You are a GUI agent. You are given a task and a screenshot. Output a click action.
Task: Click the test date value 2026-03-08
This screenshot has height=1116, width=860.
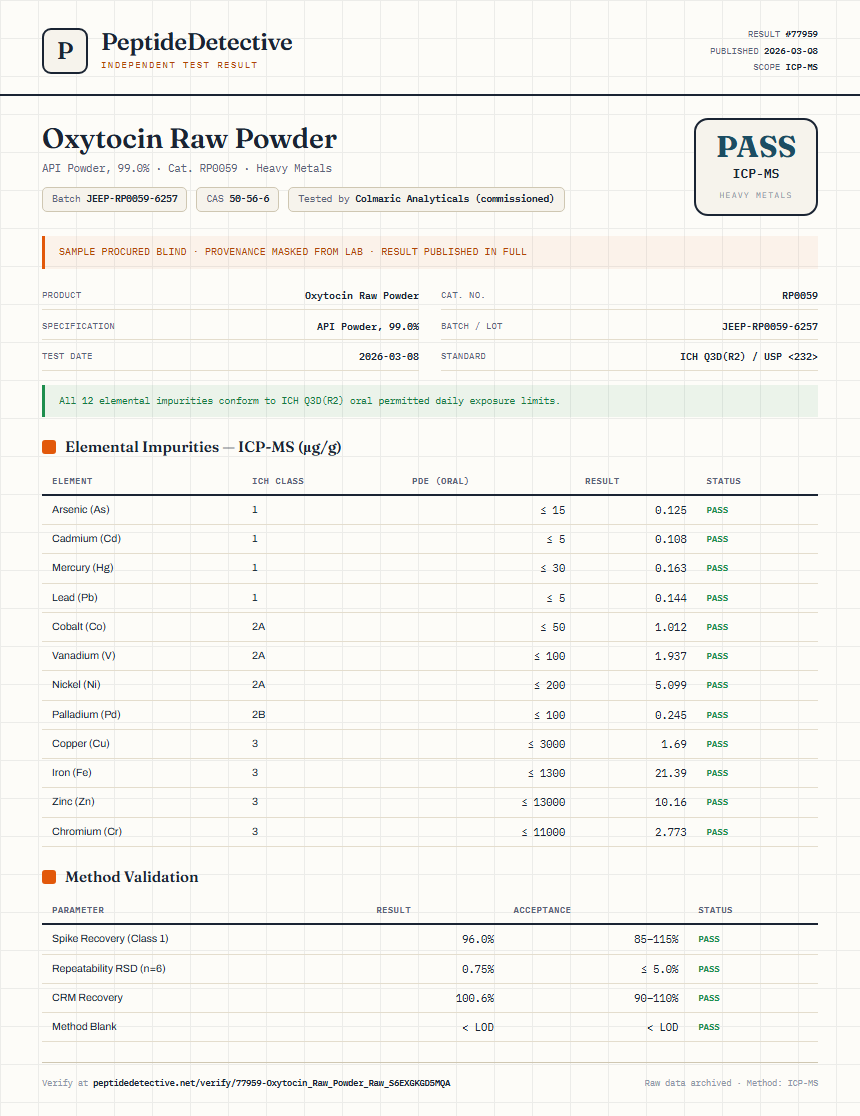point(389,357)
